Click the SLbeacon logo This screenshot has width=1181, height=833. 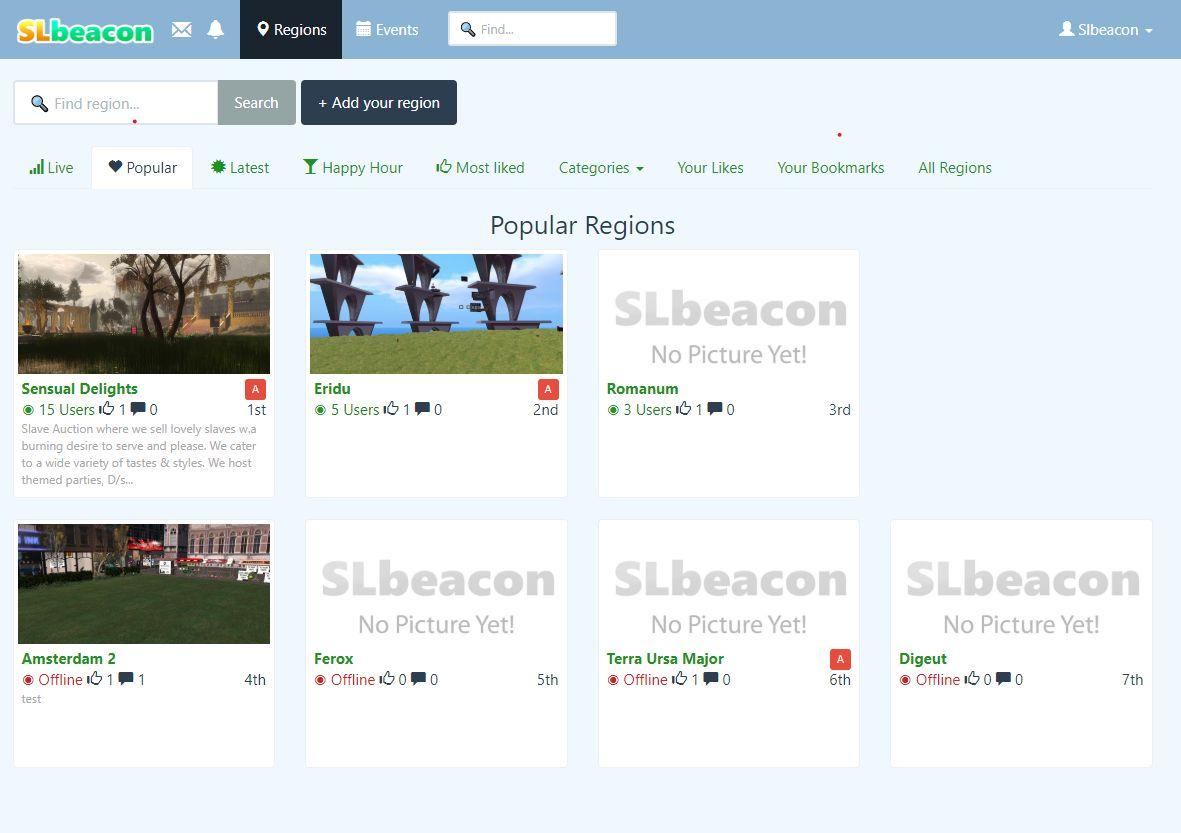(85, 31)
